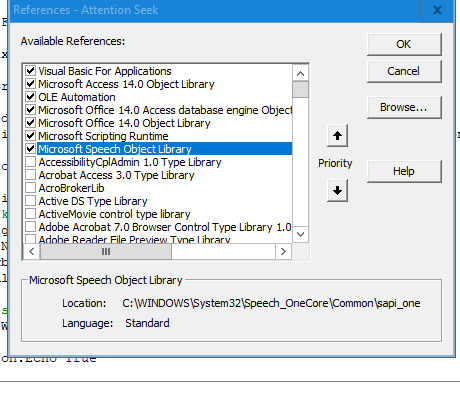Open Help for references
460x393 pixels.
click(404, 171)
